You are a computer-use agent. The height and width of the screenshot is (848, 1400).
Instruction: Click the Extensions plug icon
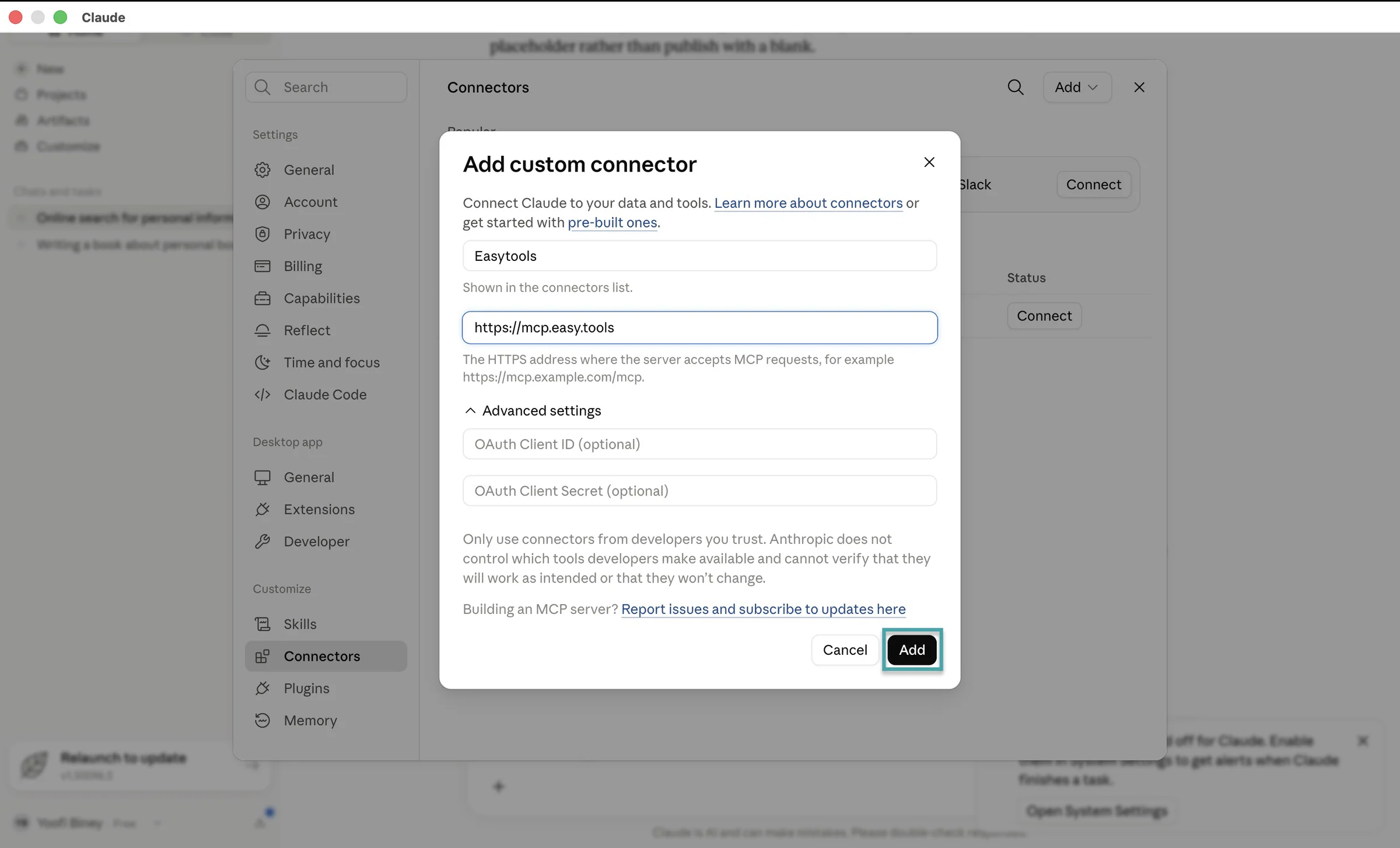pos(262,510)
